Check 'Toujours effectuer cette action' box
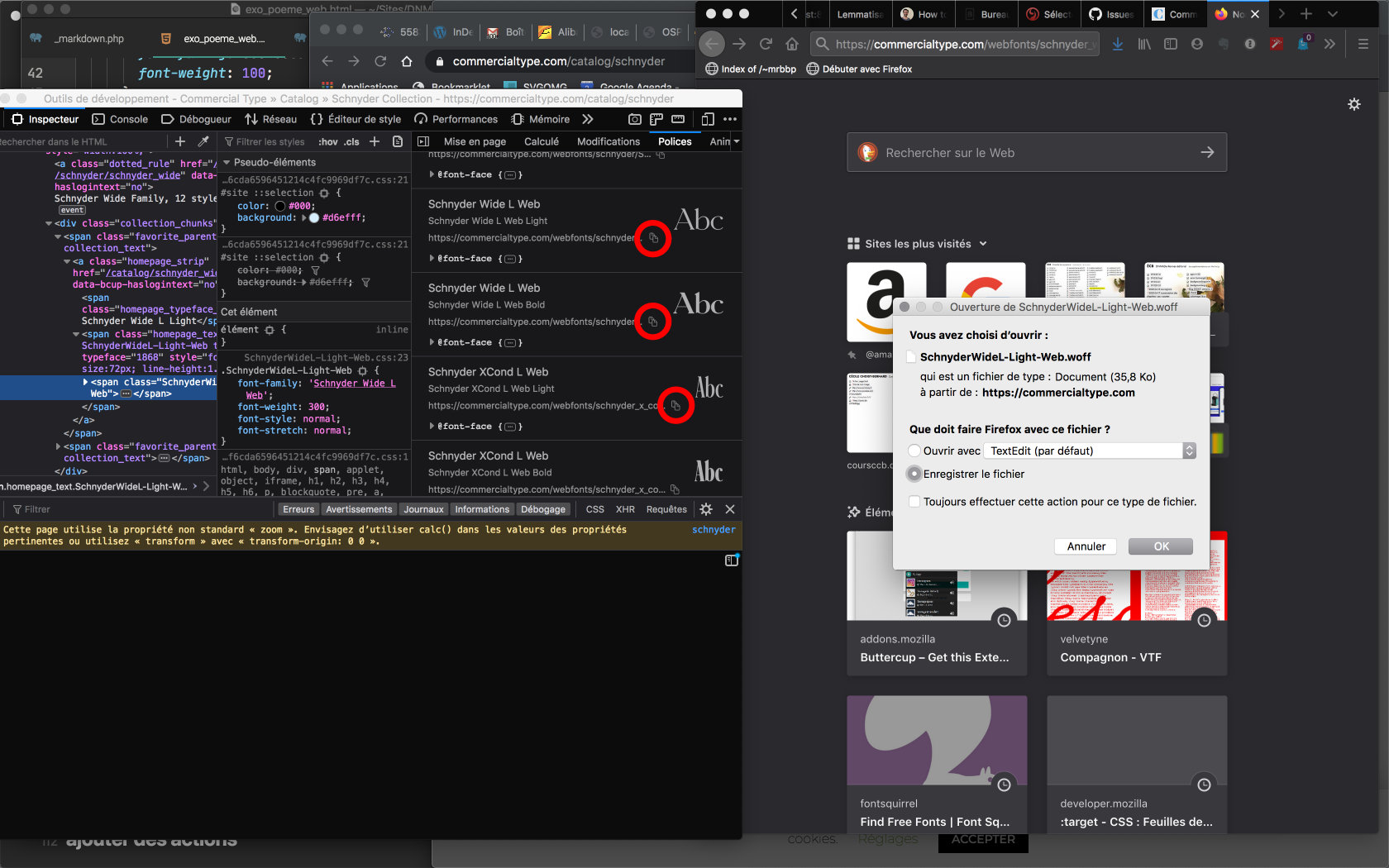This screenshot has width=1389, height=868. pos(914,502)
